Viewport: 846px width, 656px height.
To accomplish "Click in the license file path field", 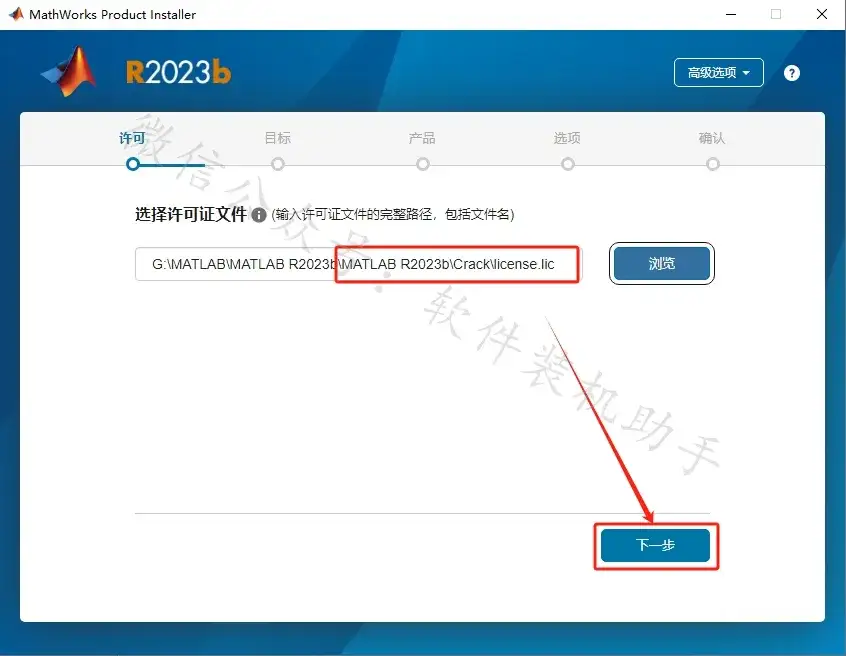I will (358, 264).
